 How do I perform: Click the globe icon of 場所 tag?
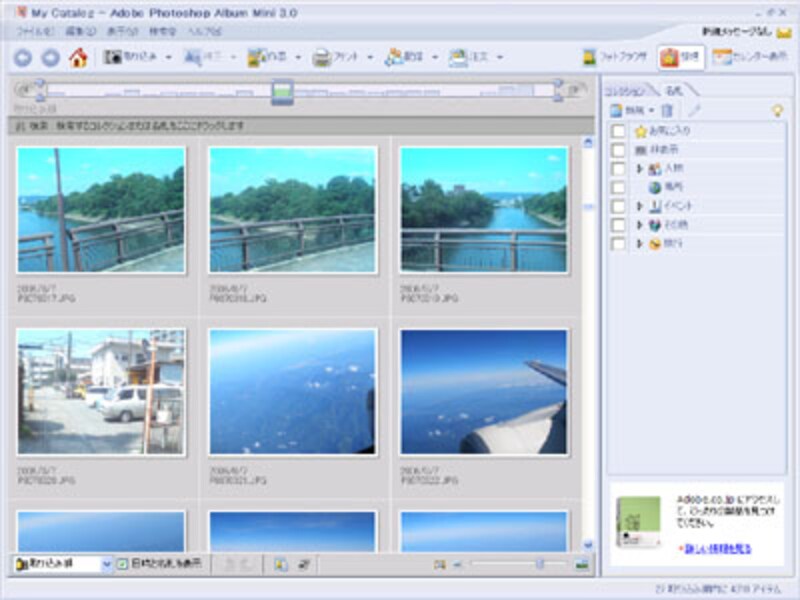(x=655, y=187)
